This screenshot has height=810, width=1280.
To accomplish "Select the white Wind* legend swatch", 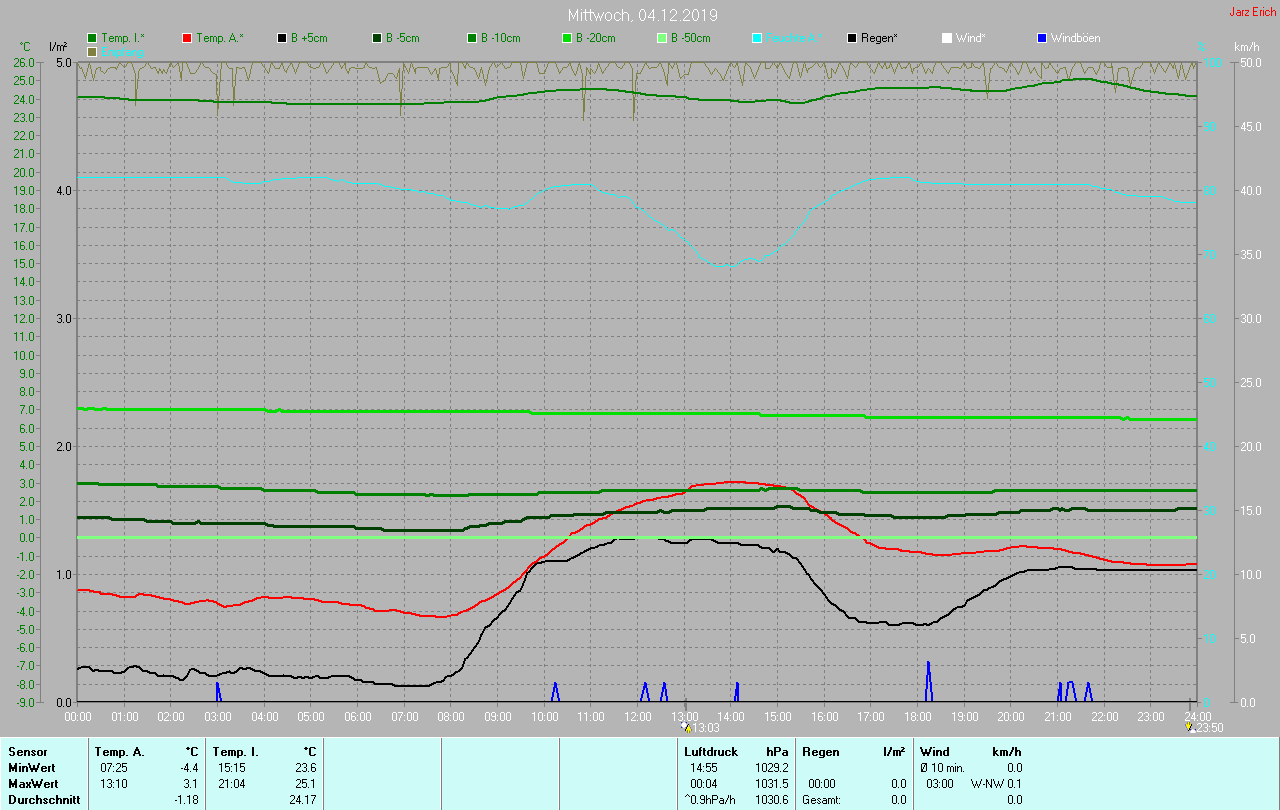I will coord(947,38).
